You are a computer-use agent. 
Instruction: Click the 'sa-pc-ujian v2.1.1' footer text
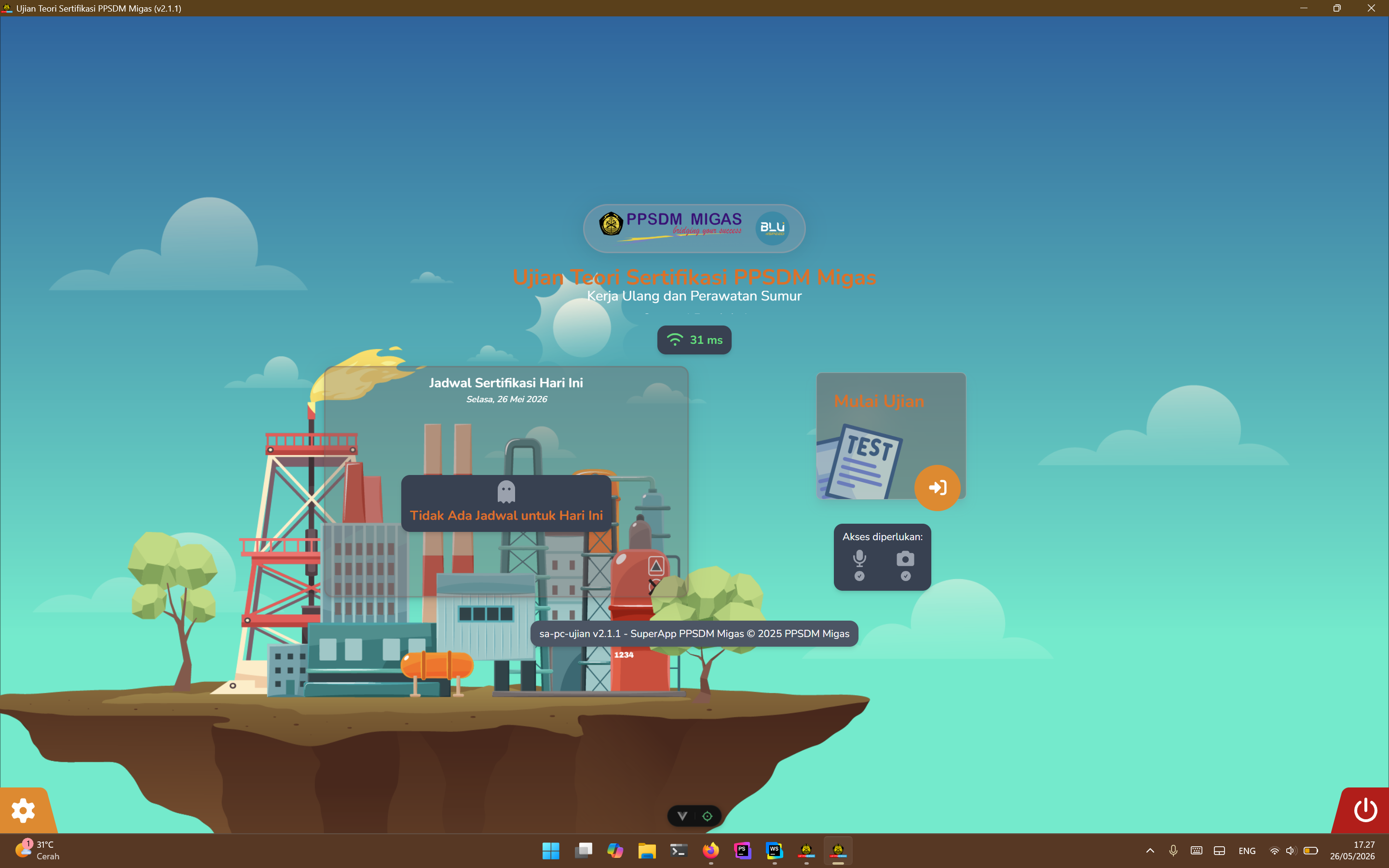point(694,633)
